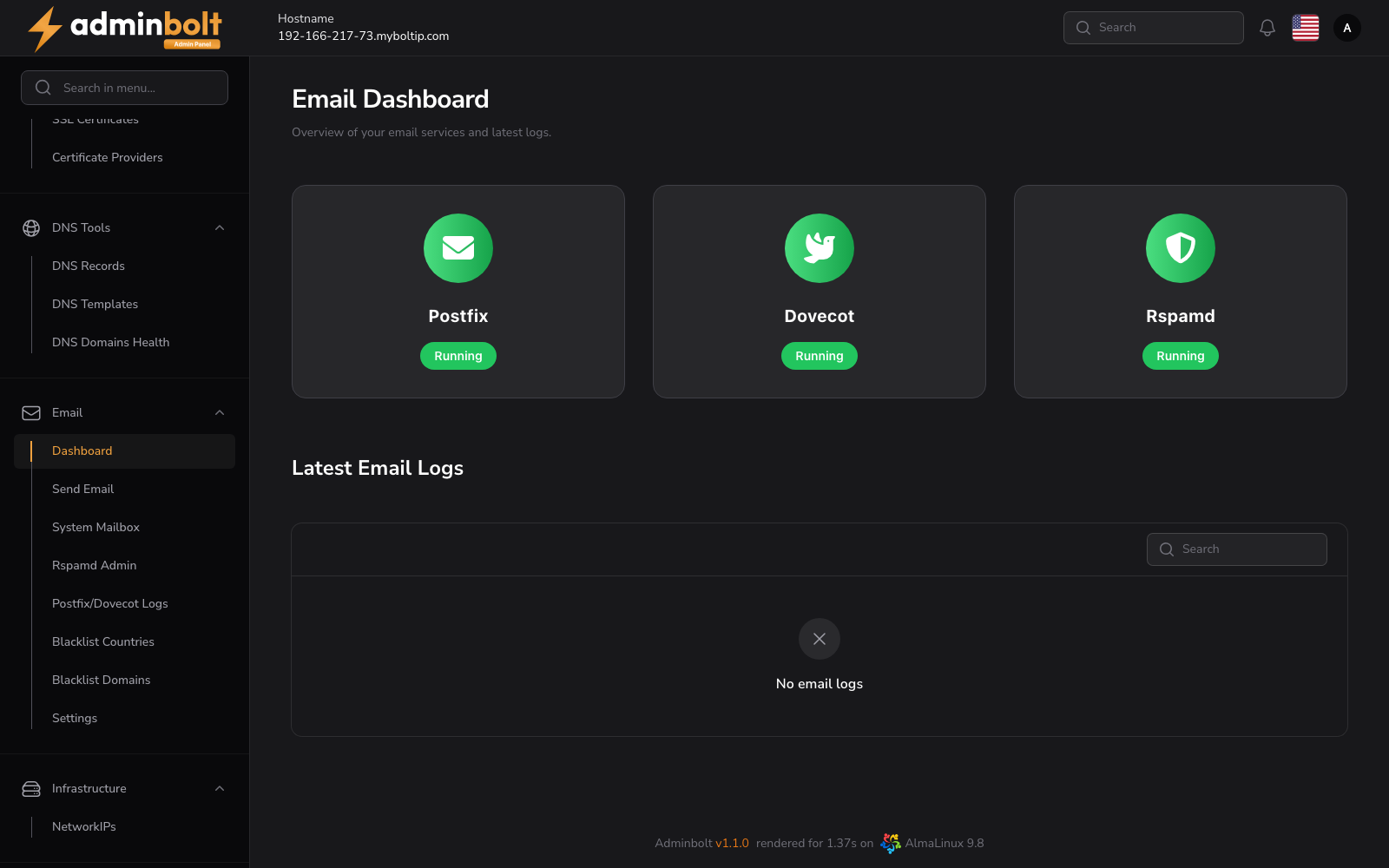Viewport: 1389px width, 868px height.
Task: Click the Rspamd shield icon
Action: (1181, 248)
